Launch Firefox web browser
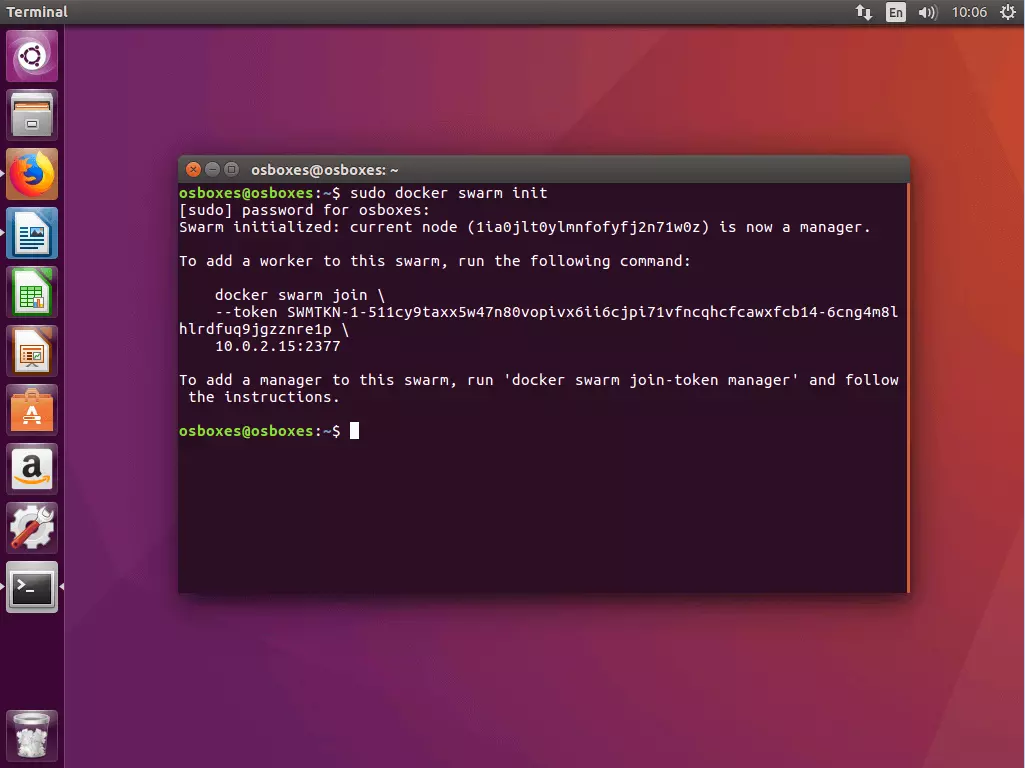Viewport: 1025px width, 768px height. (31, 174)
